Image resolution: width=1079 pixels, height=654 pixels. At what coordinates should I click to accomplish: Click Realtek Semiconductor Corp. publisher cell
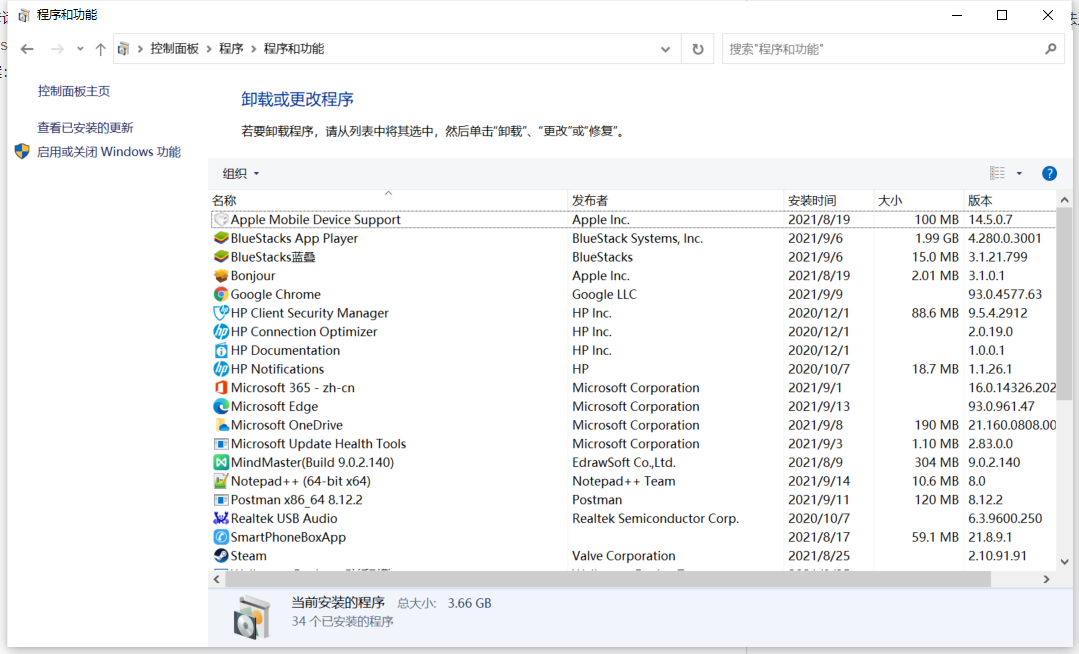655,518
